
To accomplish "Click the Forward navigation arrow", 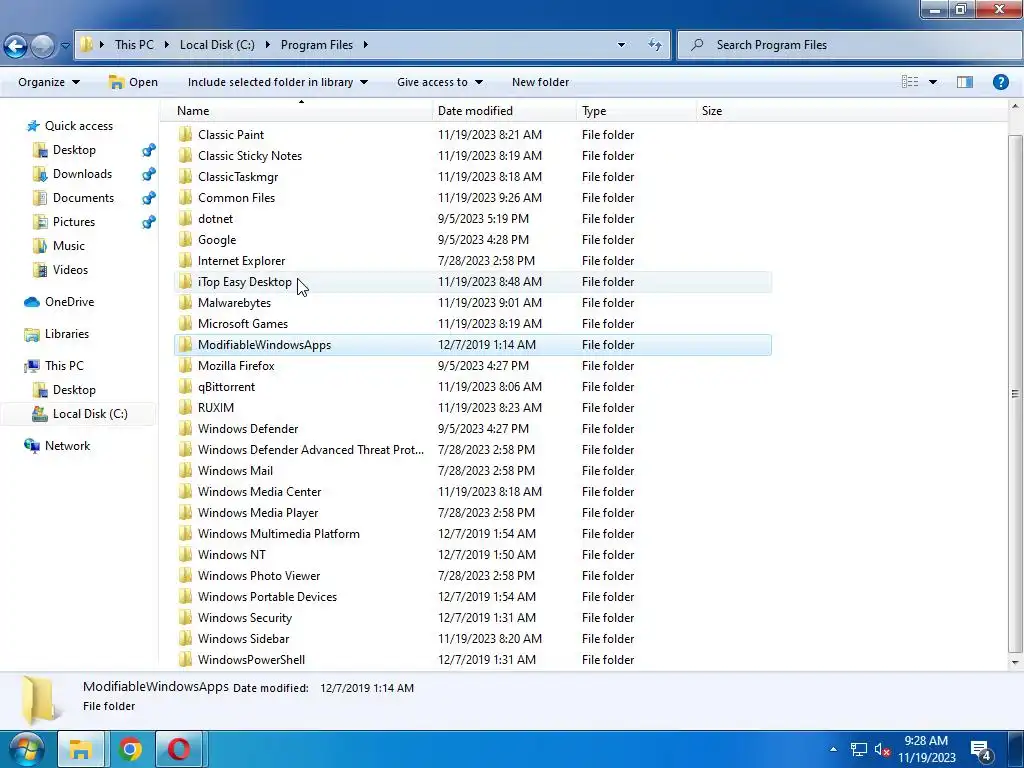I will 42,46.
